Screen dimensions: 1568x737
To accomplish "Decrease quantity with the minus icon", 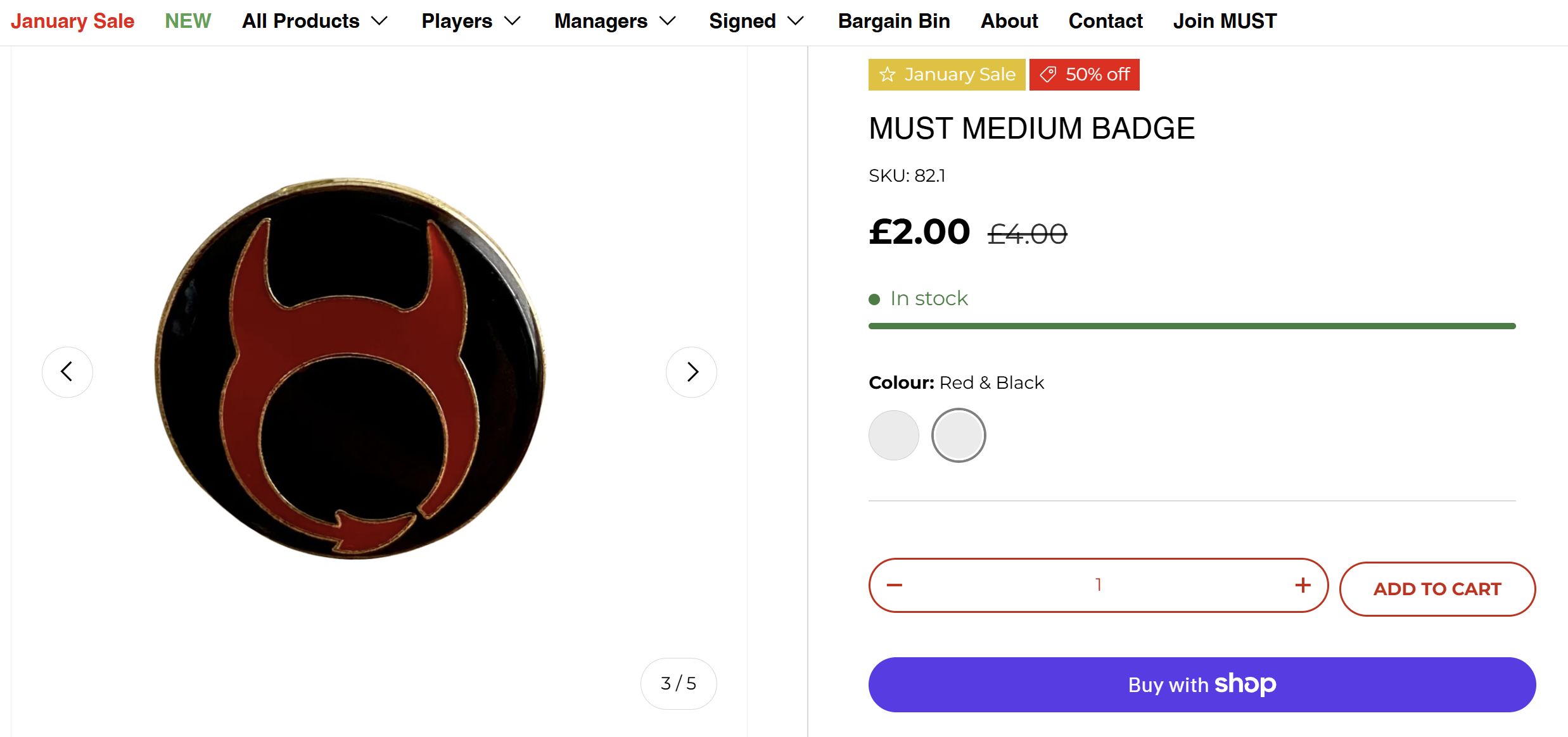I will point(894,585).
